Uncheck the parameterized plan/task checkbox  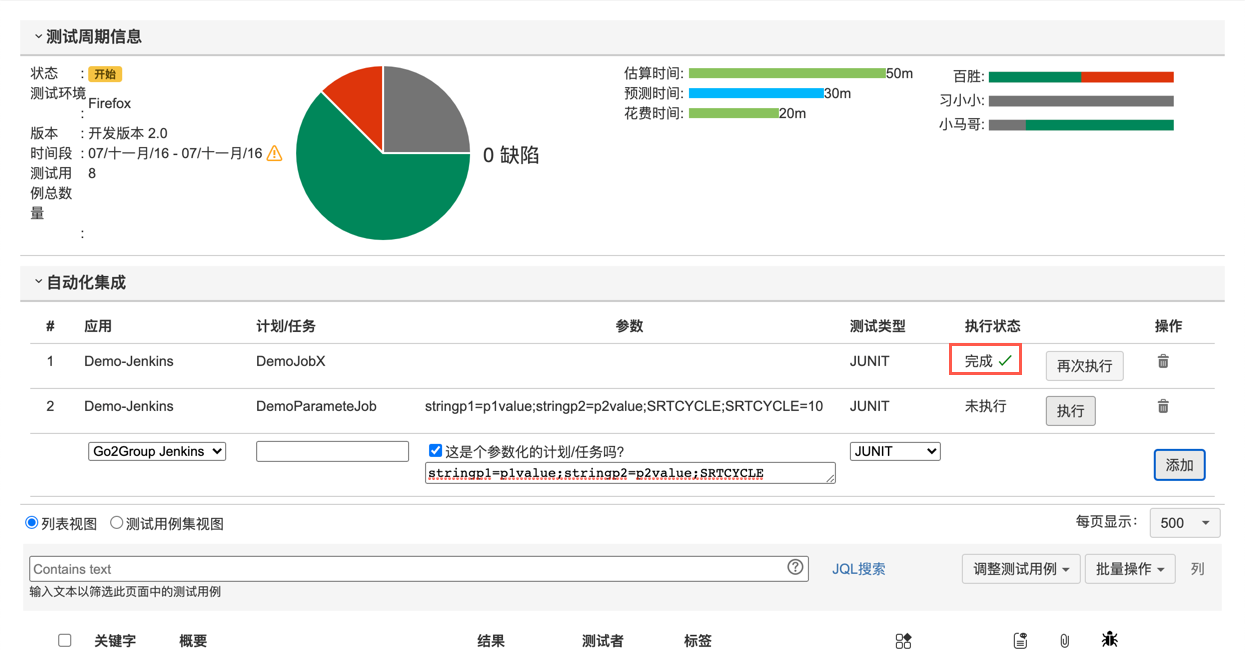tap(435, 451)
